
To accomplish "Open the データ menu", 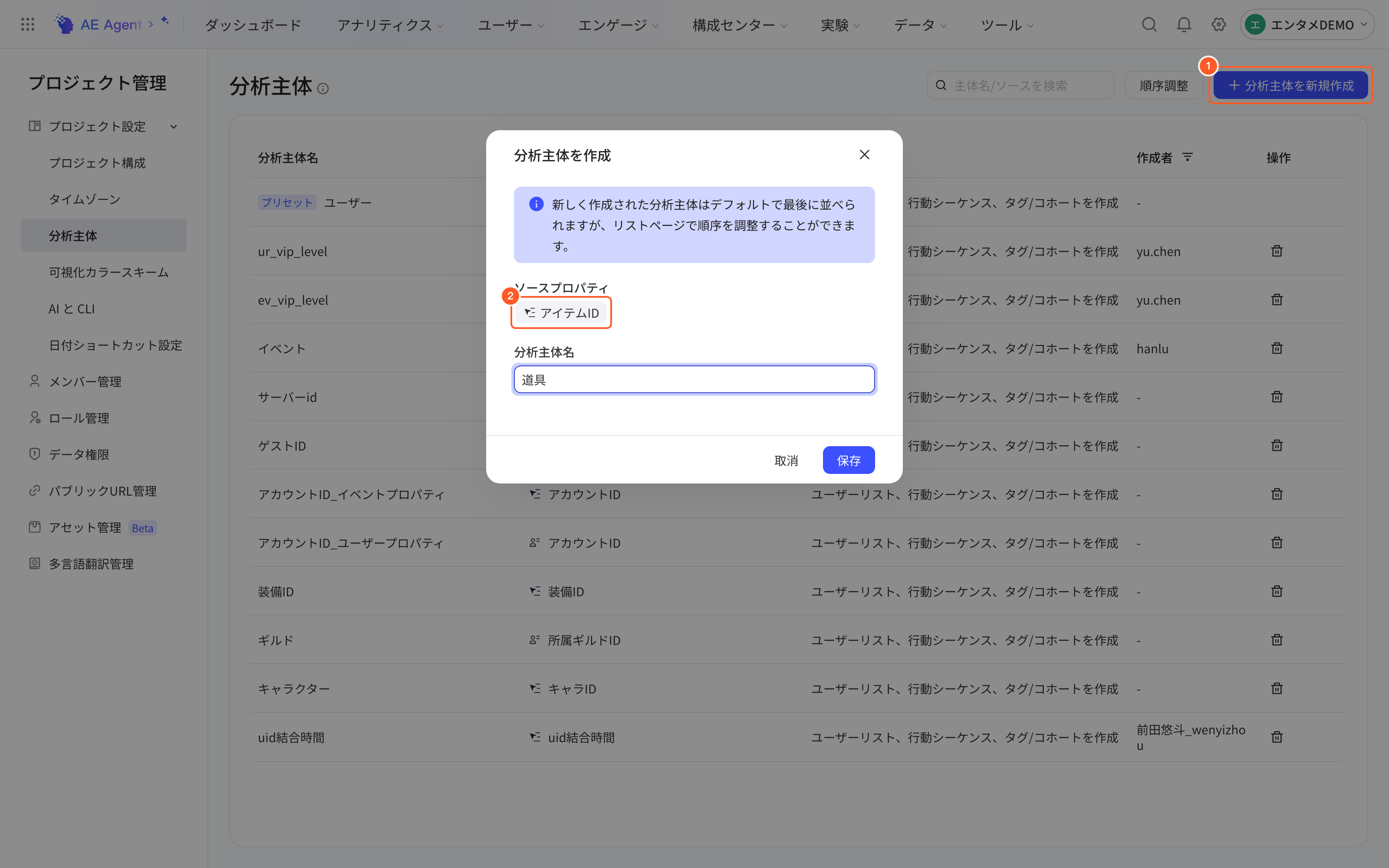I will [x=920, y=25].
